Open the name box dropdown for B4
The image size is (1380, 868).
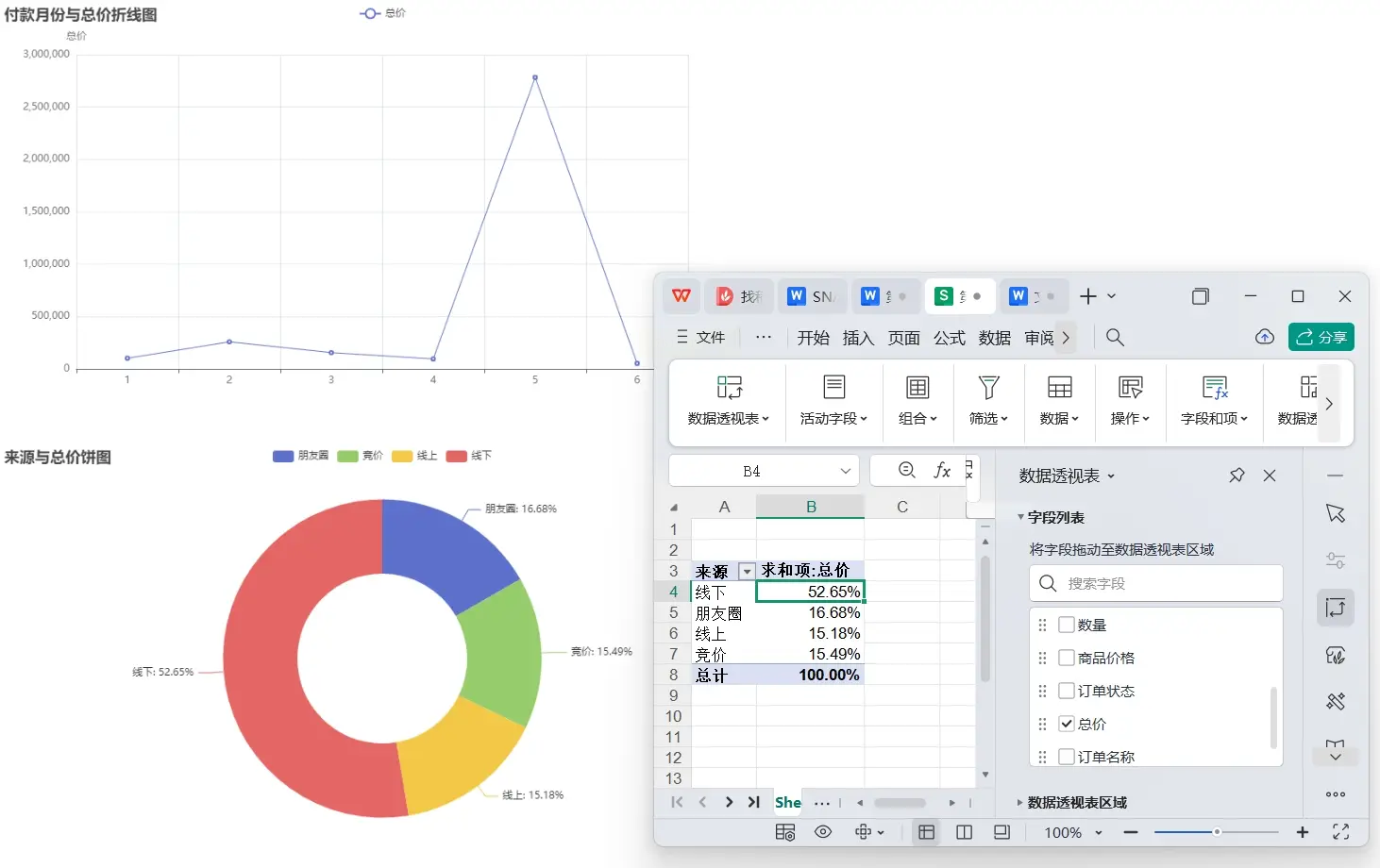(x=846, y=471)
